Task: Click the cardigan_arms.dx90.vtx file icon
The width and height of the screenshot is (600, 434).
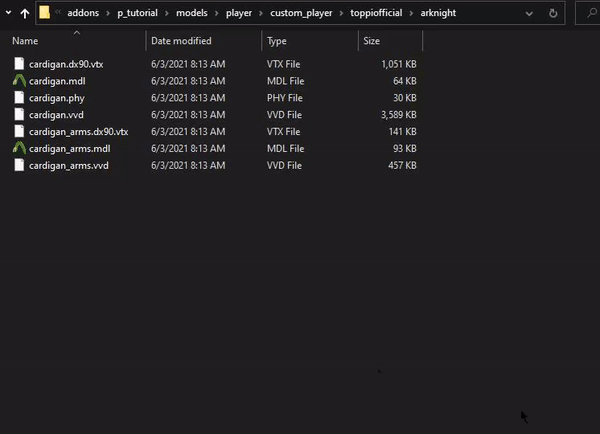Action: pos(19,132)
